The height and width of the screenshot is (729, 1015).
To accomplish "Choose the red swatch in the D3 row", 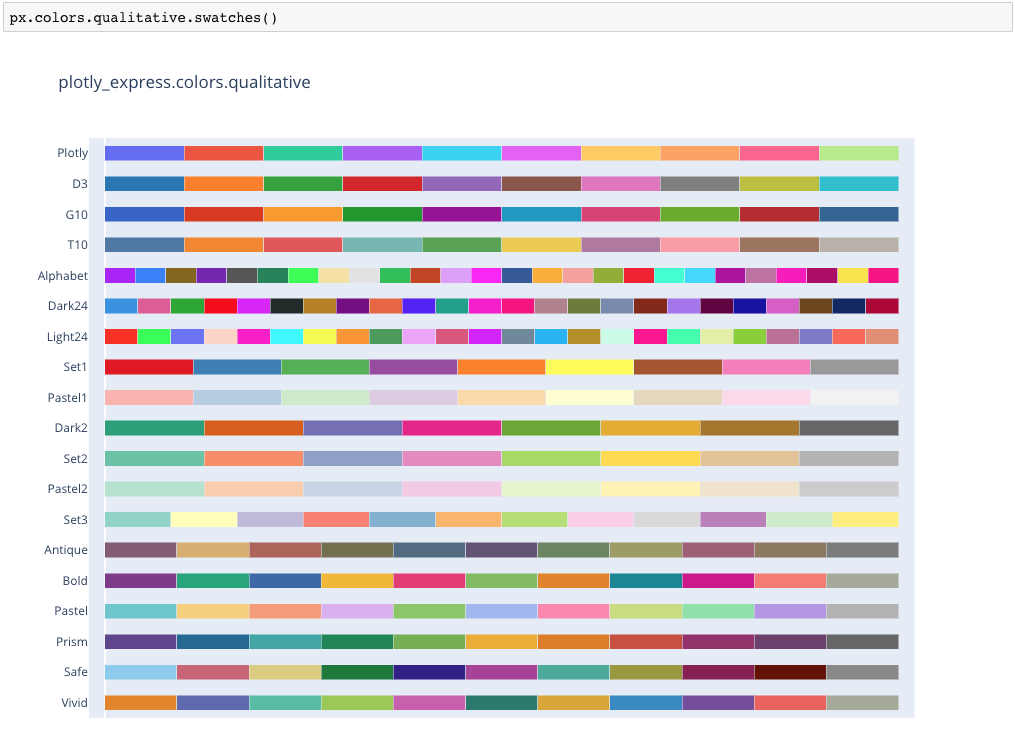I will point(383,184).
